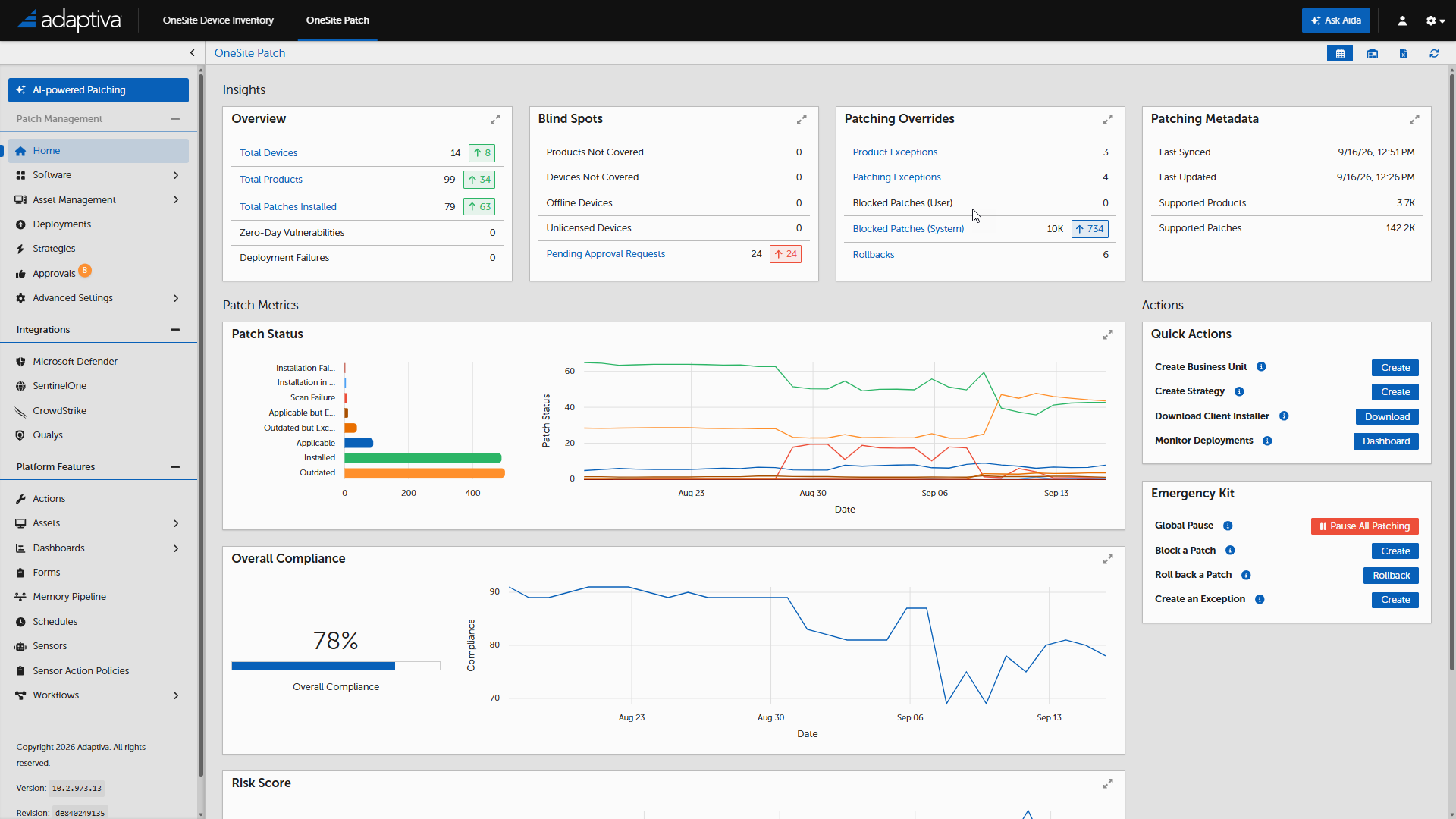Expand the Advanced Settings submenu

(176, 298)
